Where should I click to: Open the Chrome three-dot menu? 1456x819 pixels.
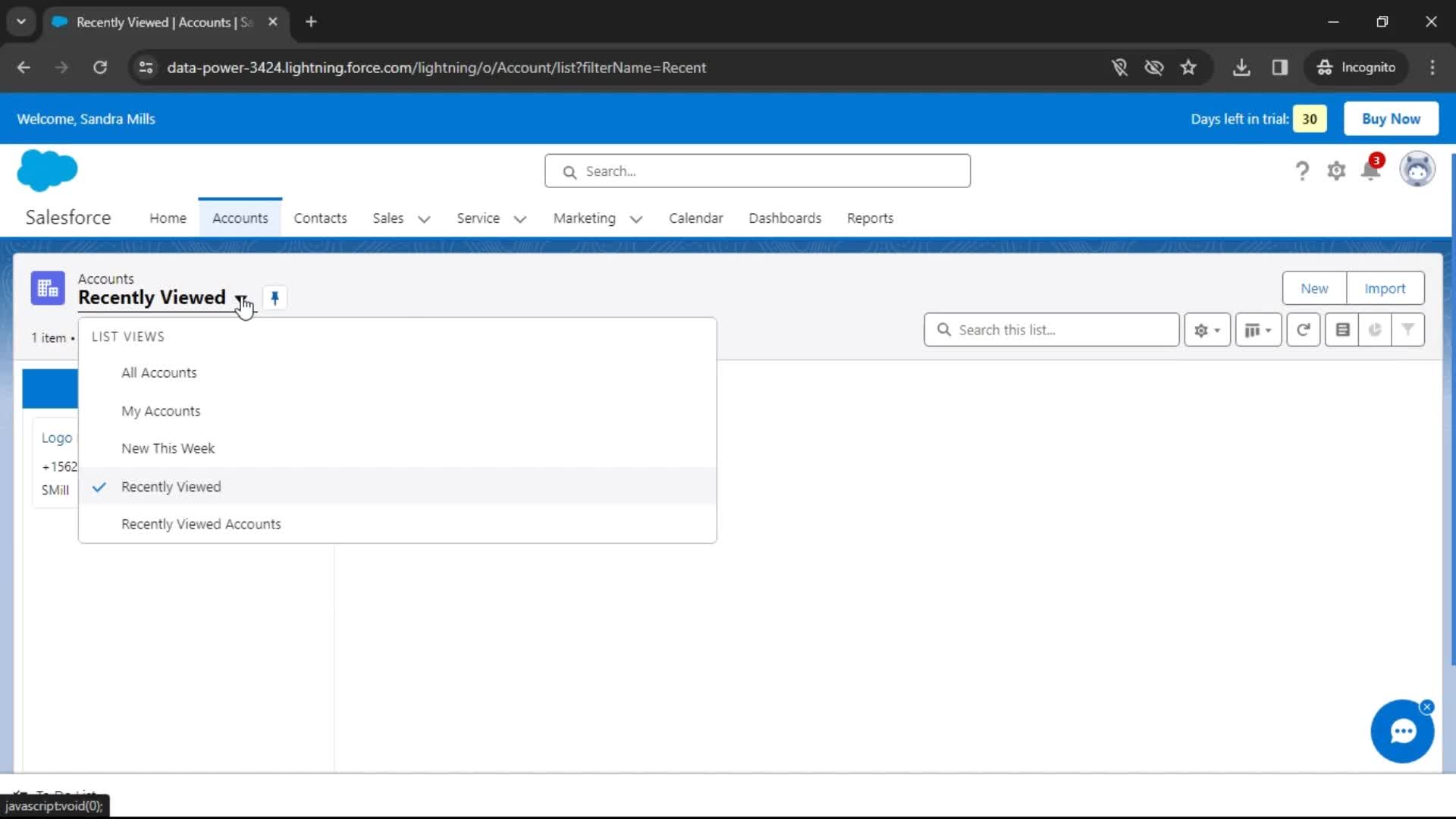point(1432,67)
